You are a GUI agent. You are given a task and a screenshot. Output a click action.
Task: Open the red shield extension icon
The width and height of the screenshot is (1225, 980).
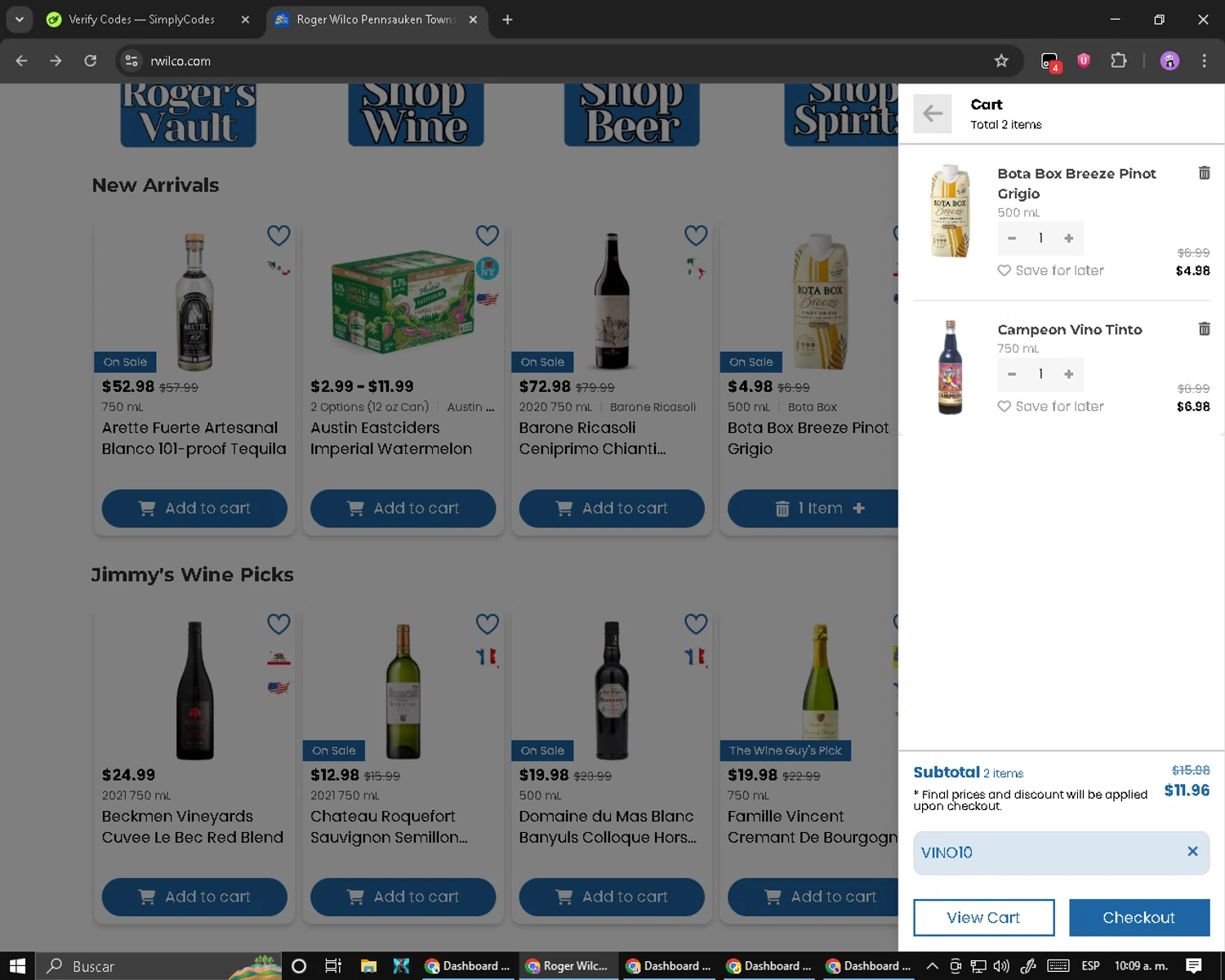click(x=1084, y=60)
